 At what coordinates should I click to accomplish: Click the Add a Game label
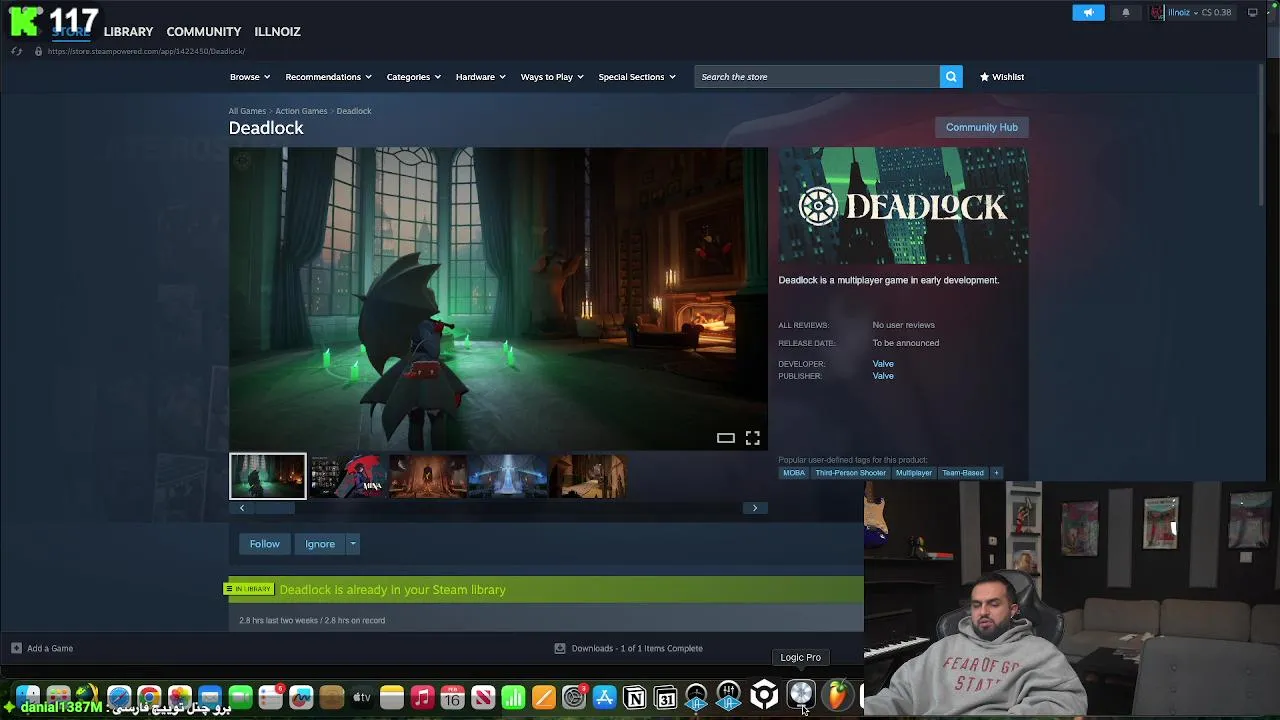tap(50, 648)
